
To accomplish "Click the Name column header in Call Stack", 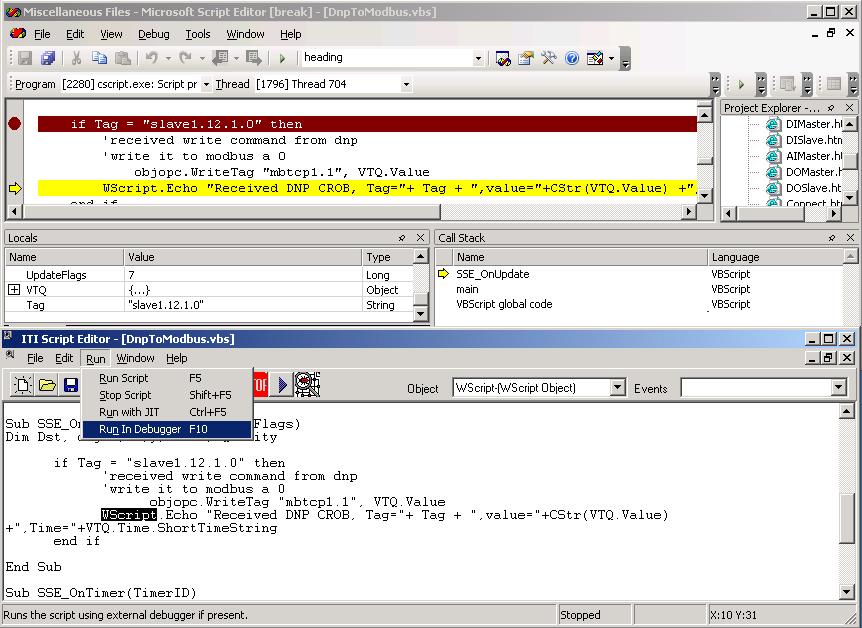I will 580,257.
